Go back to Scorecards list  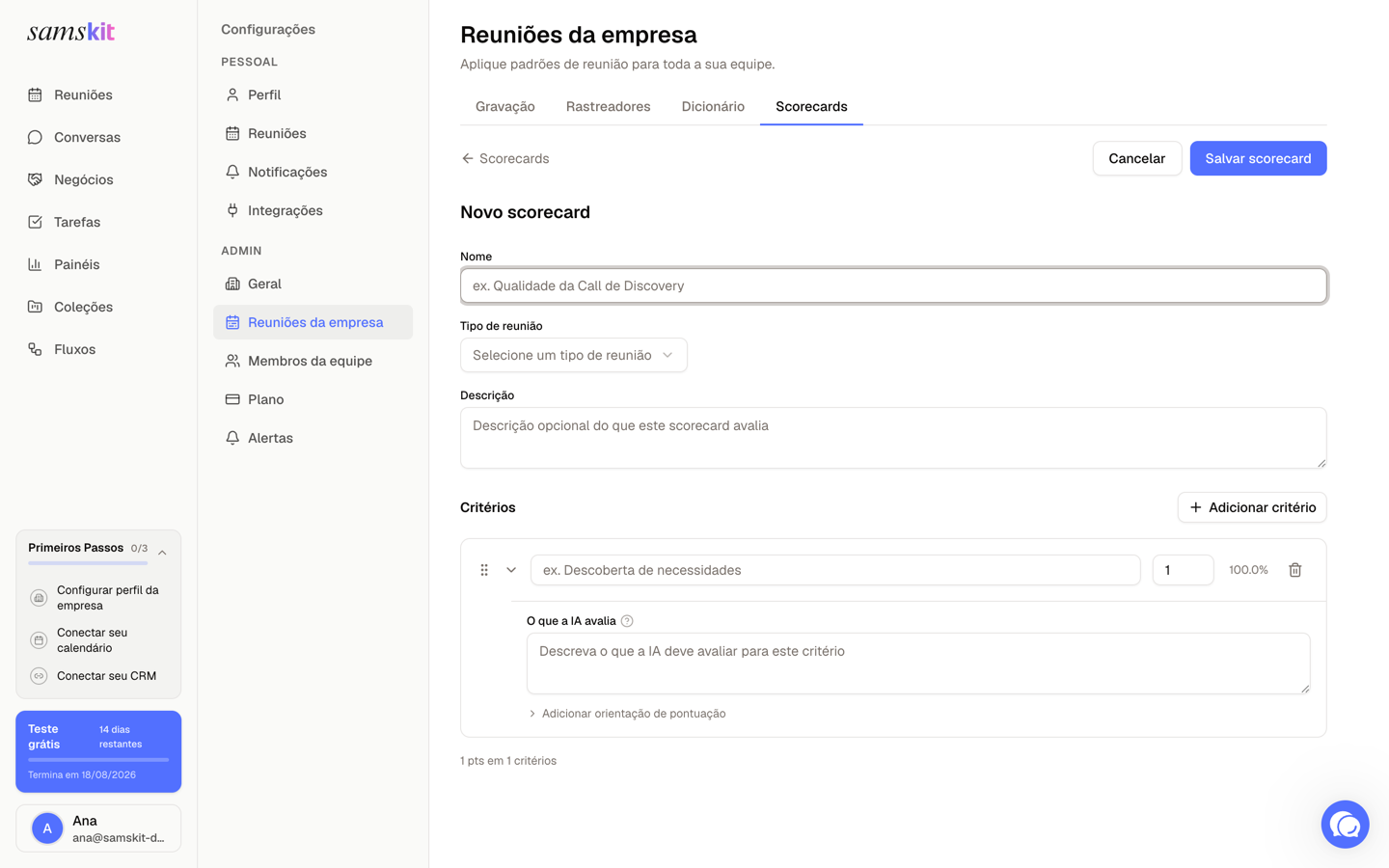point(505,158)
